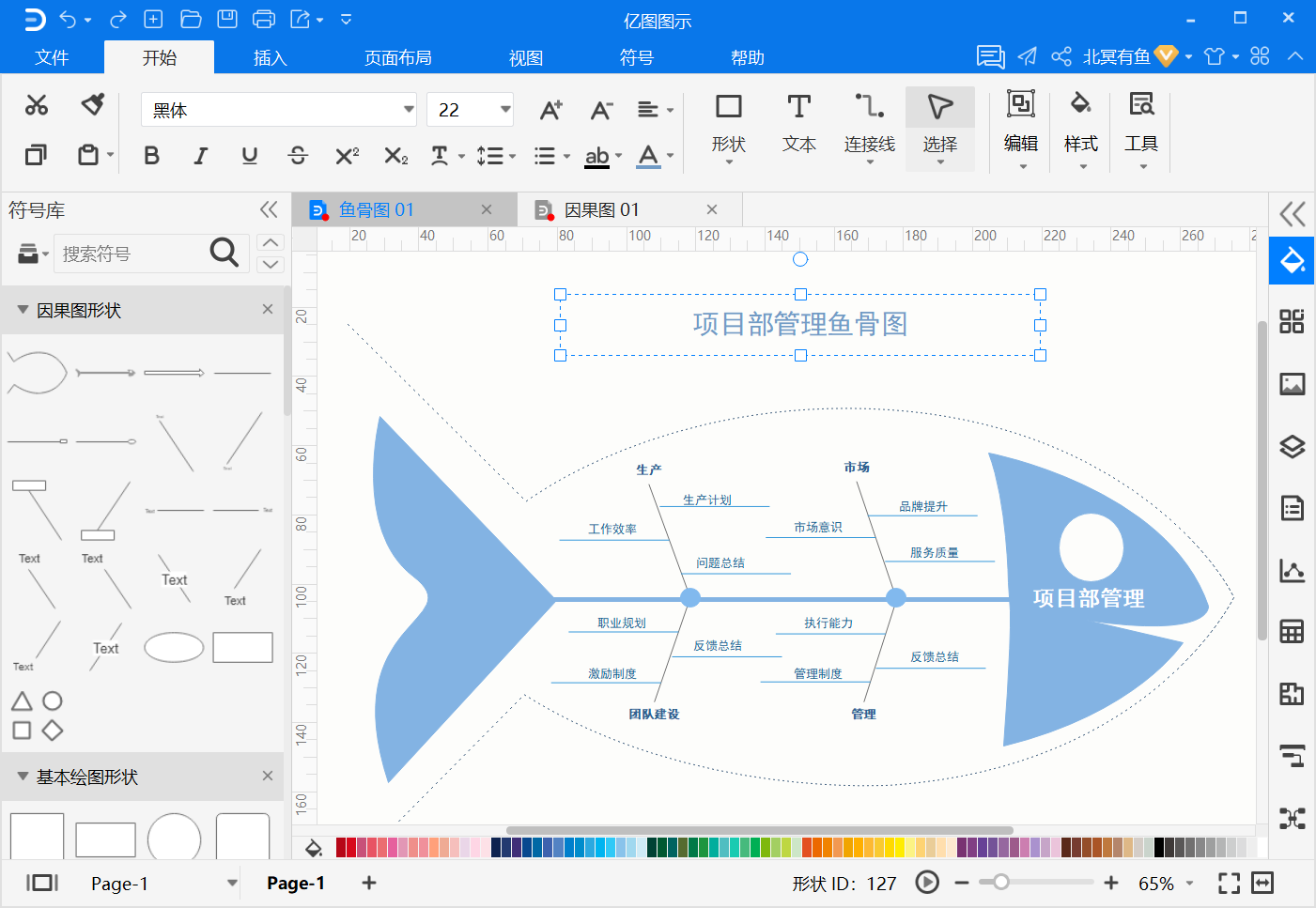Select the Connector line tool
The image size is (1316, 908).
click(x=869, y=128)
